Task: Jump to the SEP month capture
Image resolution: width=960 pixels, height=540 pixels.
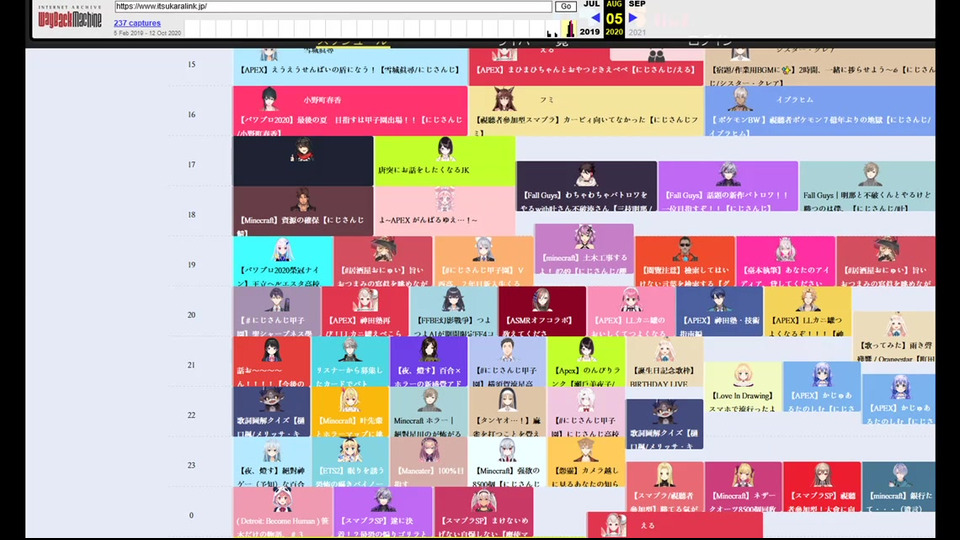Action: click(637, 4)
